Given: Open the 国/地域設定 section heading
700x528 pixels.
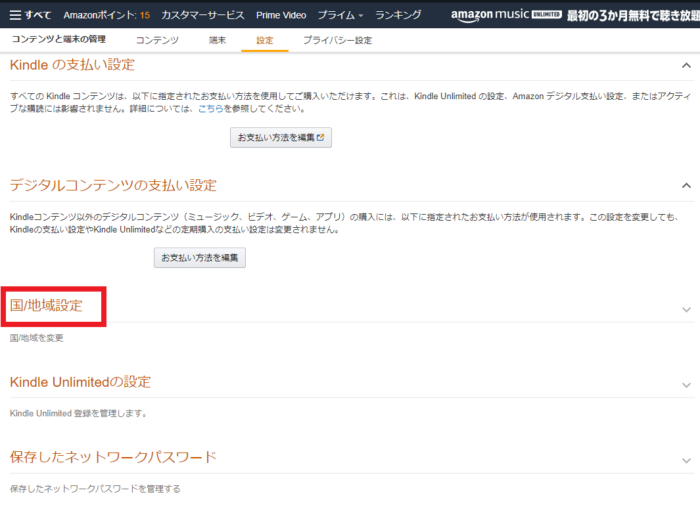Looking at the screenshot, I should point(46,305).
